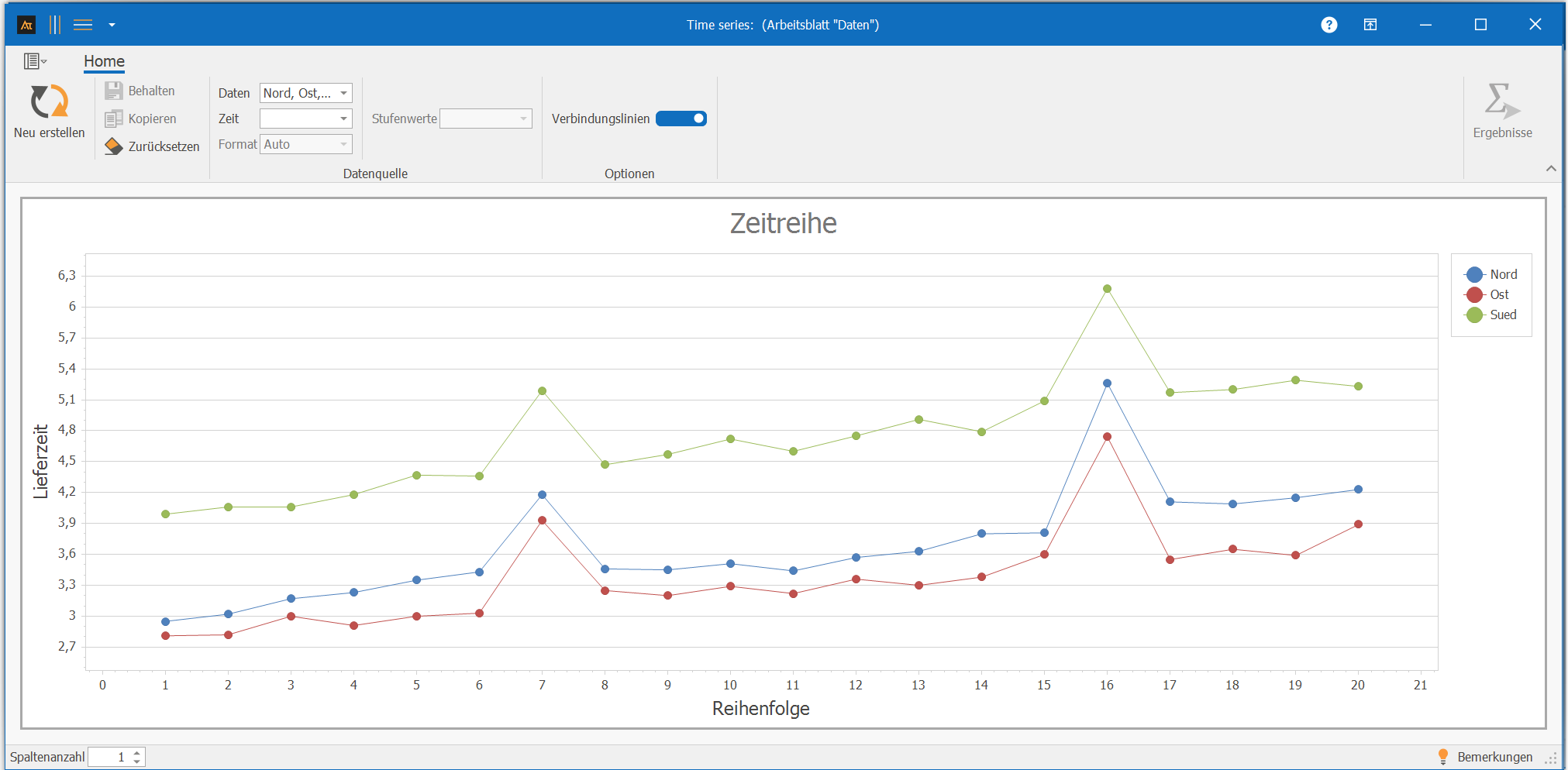Switch to the Home tab

tap(104, 61)
